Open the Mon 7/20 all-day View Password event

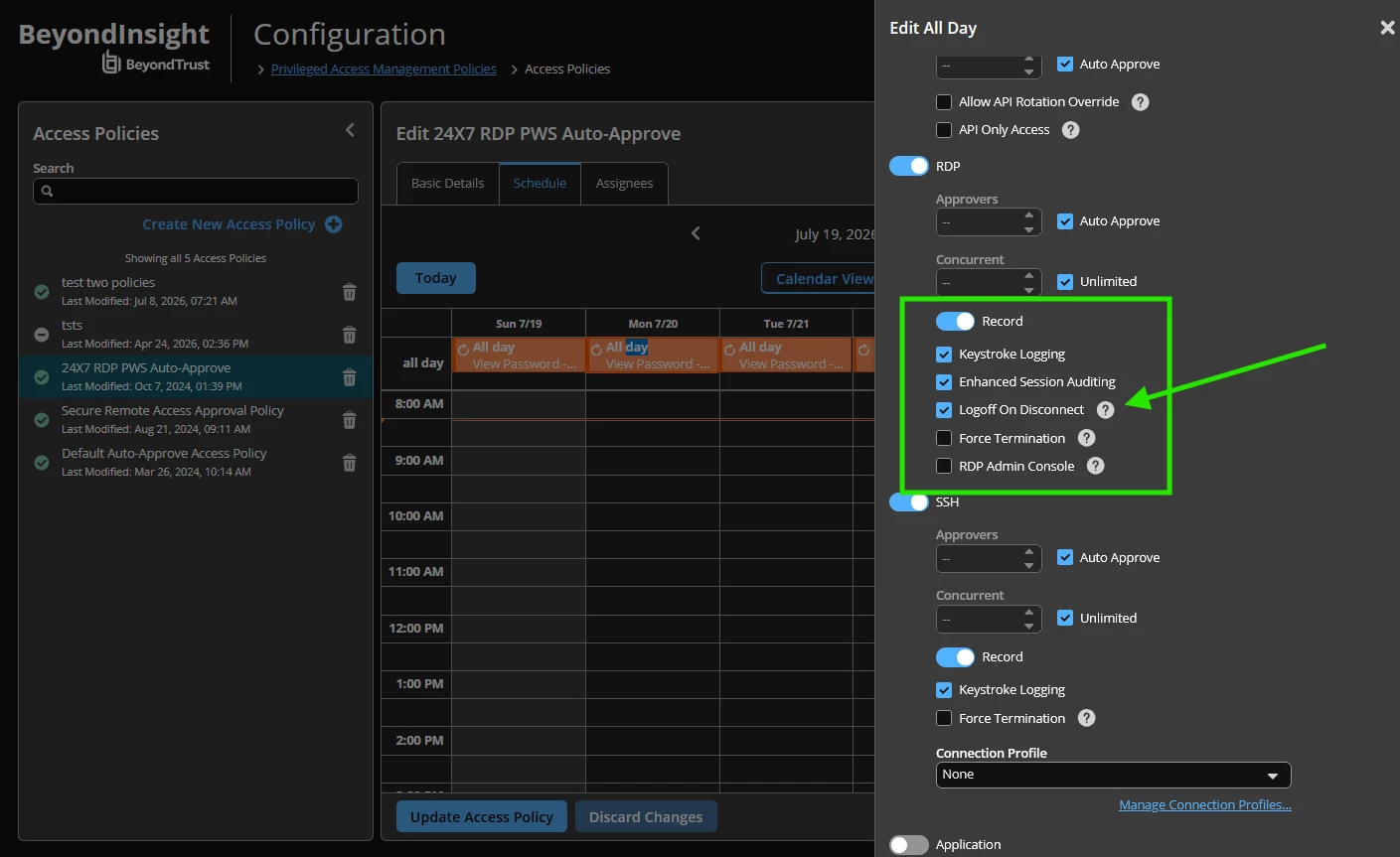(x=653, y=356)
